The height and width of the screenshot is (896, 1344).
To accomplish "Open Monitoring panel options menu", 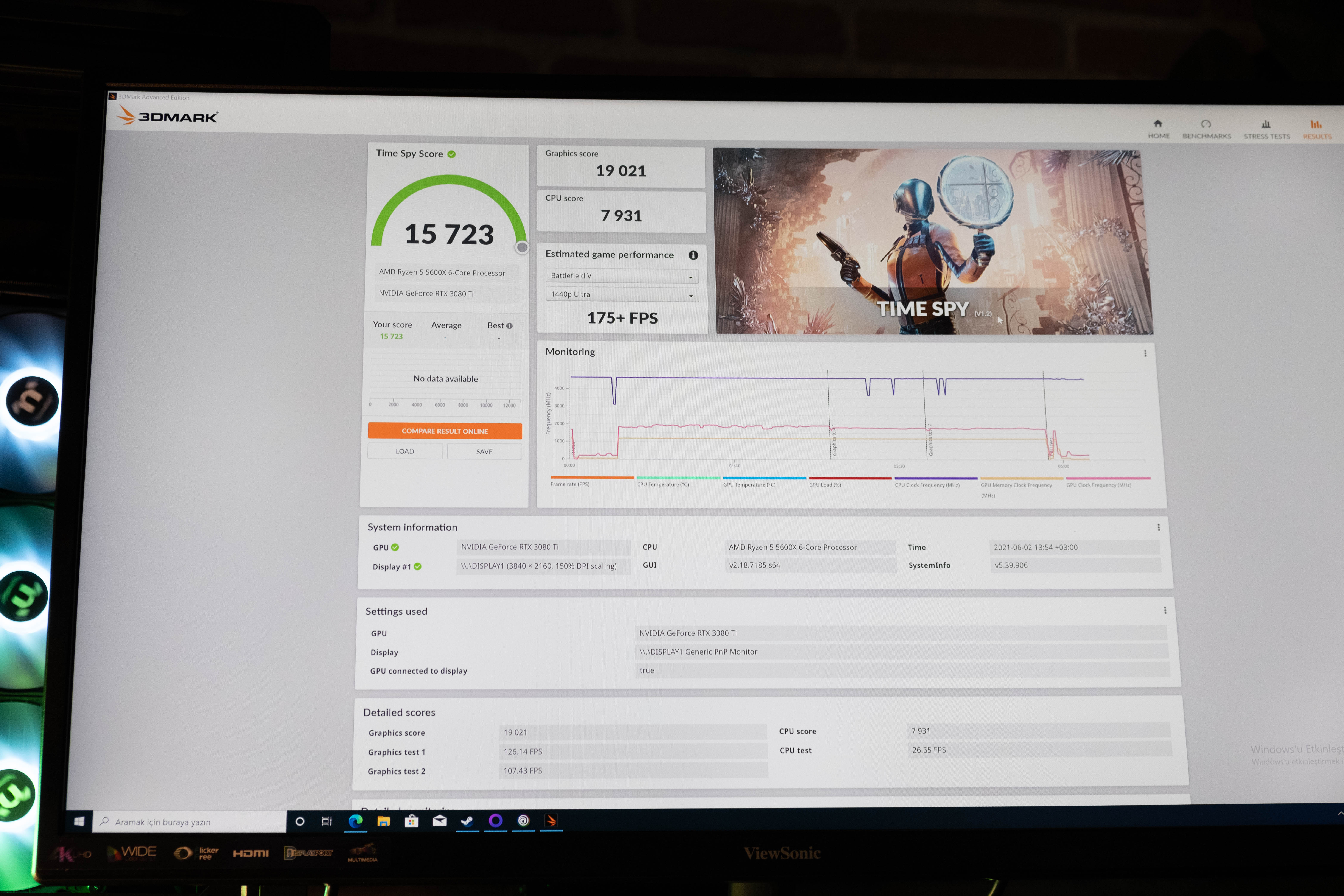I will tap(1145, 353).
